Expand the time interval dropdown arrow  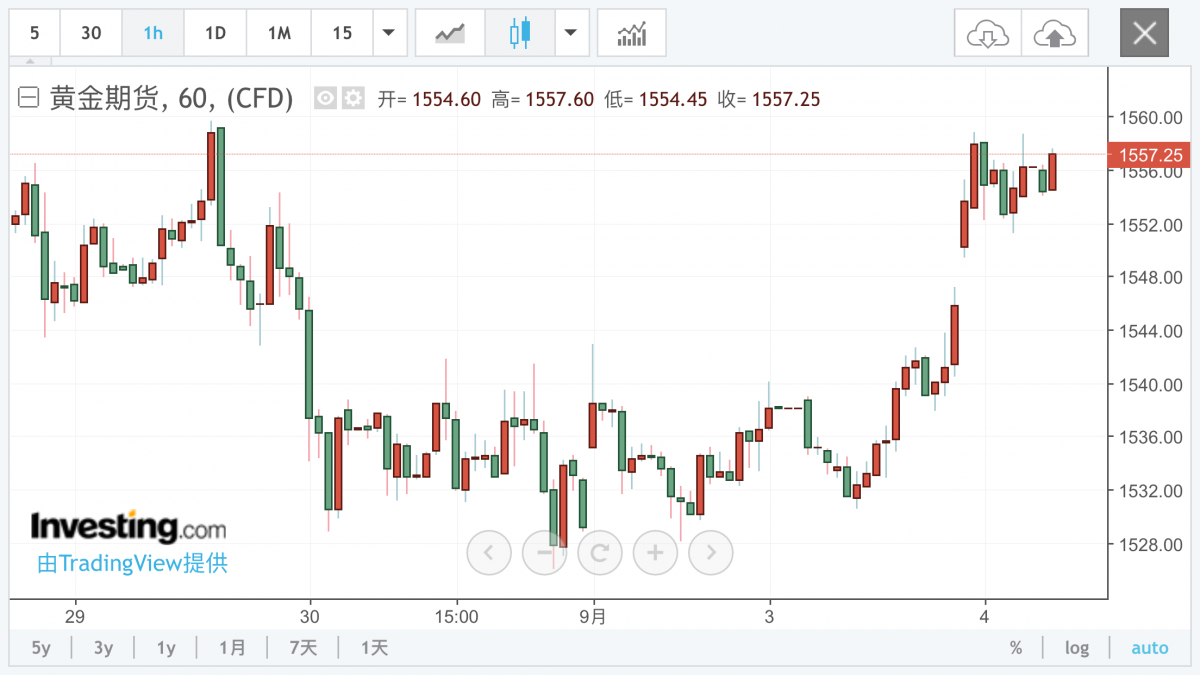tap(388, 33)
